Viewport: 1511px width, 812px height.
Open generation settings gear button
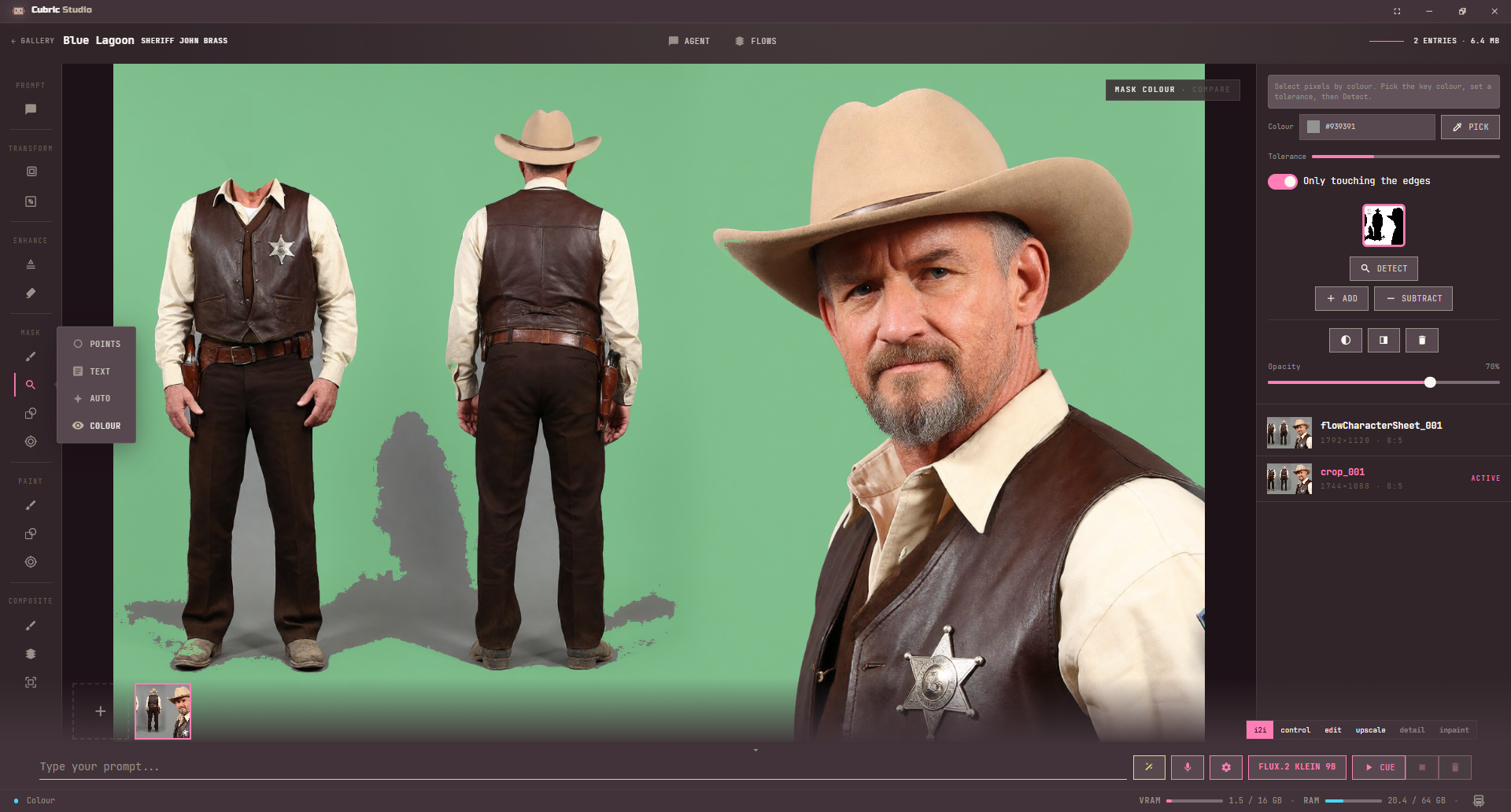pos(1226,767)
